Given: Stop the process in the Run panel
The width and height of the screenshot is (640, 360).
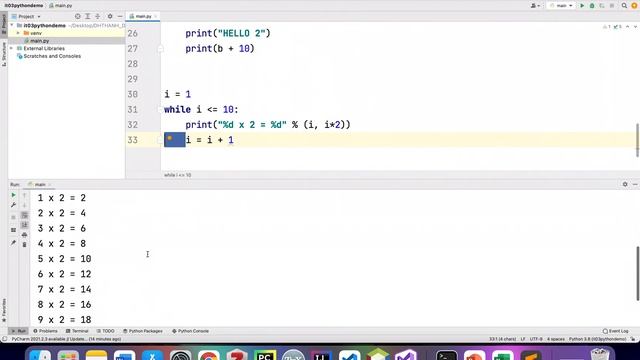Looking at the screenshot, I should 13,217.
